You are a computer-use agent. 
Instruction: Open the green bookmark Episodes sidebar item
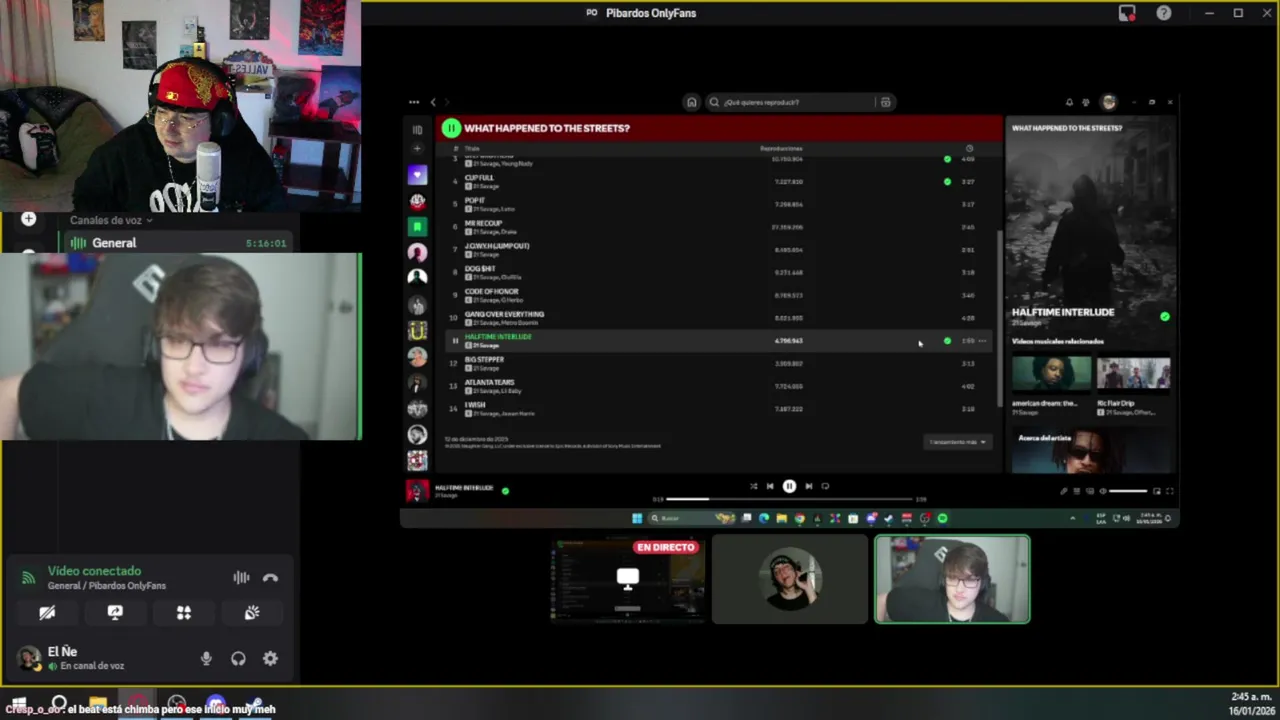coord(417,227)
